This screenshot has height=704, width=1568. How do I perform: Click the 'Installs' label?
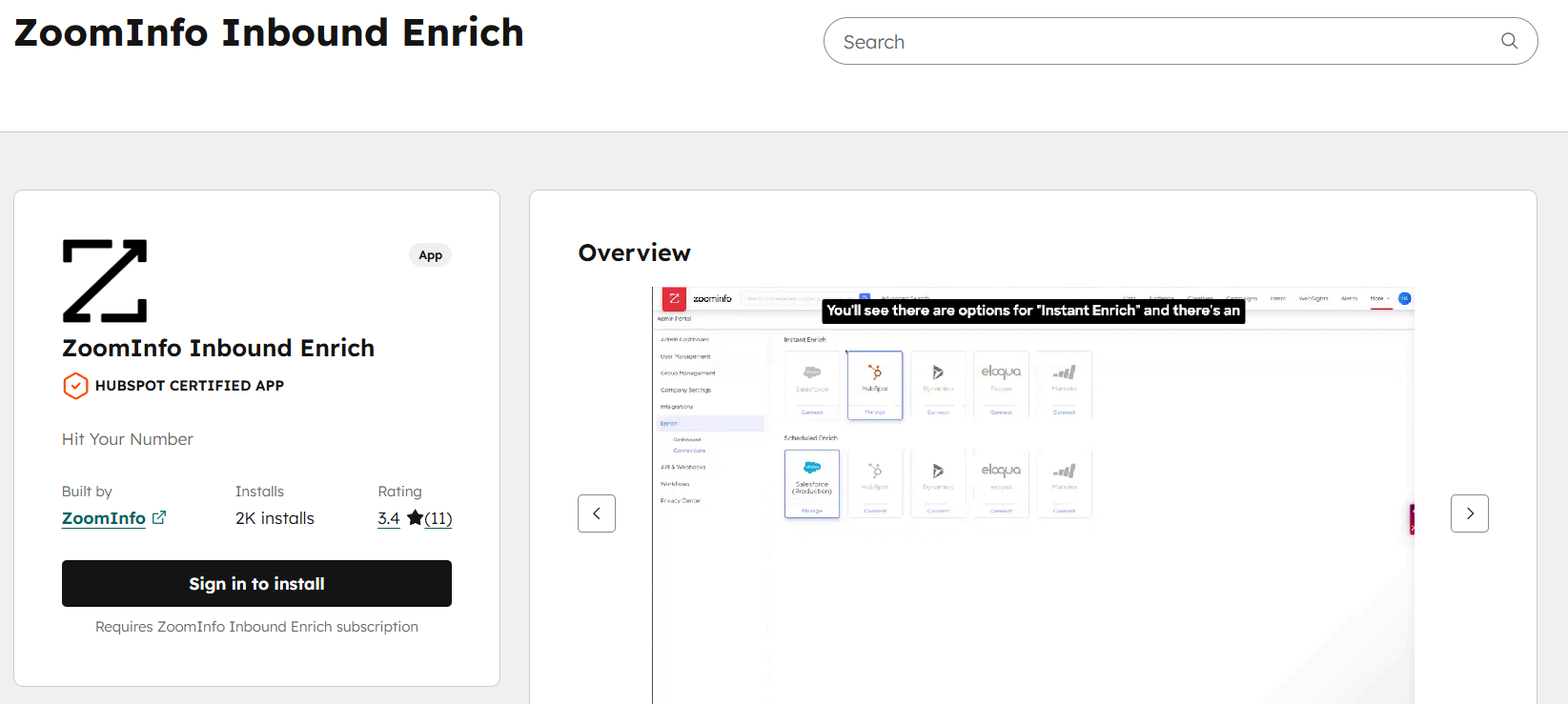[x=259, y=492]
